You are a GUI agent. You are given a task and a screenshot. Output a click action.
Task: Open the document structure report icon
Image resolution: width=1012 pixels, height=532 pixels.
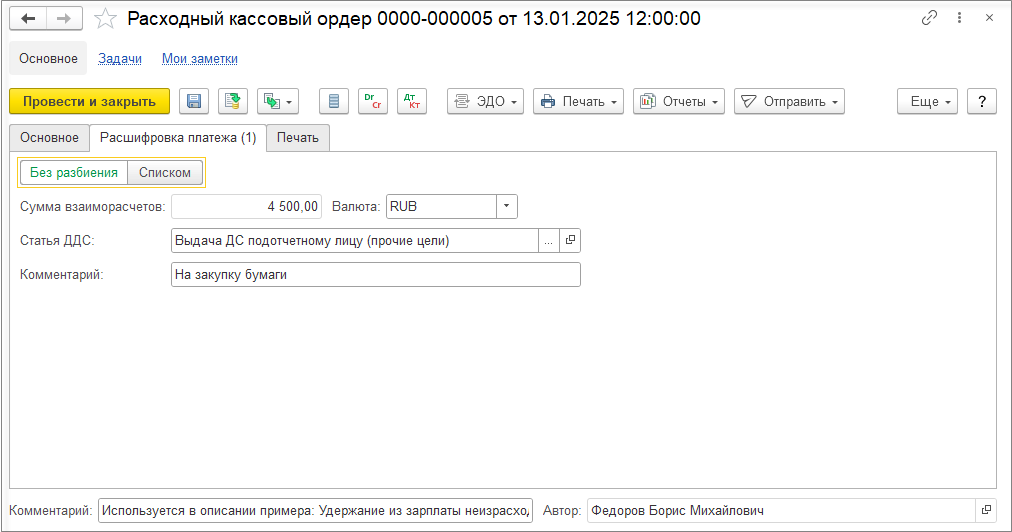point(334,101)
